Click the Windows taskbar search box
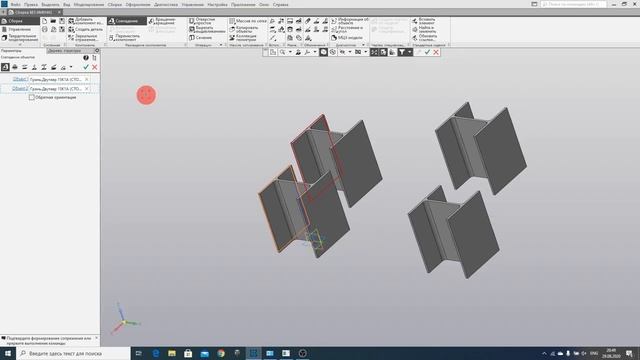640x360 pixels. point(73,353)
